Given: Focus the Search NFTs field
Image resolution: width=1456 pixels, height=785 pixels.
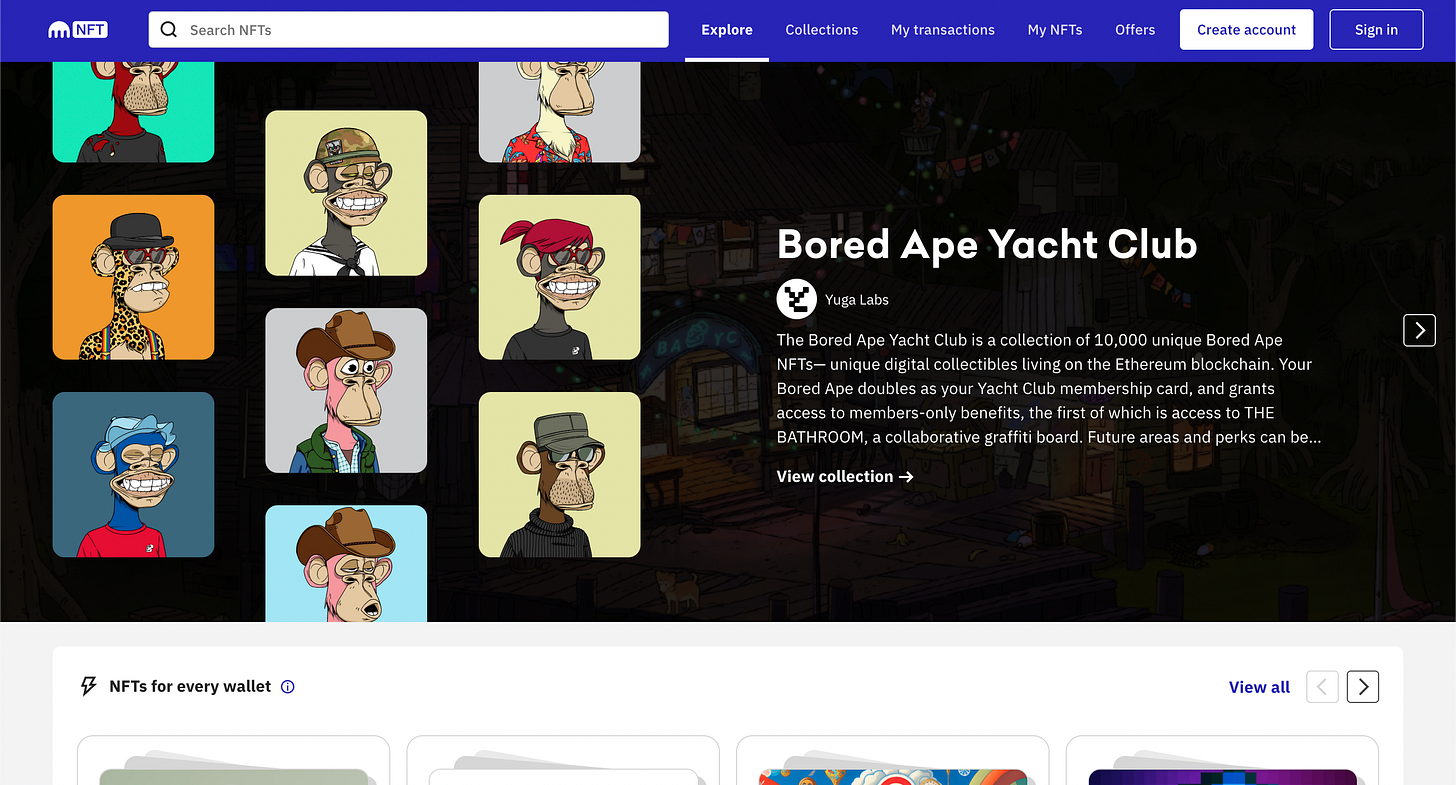Looking at the screenshot, I should (408, 30).
